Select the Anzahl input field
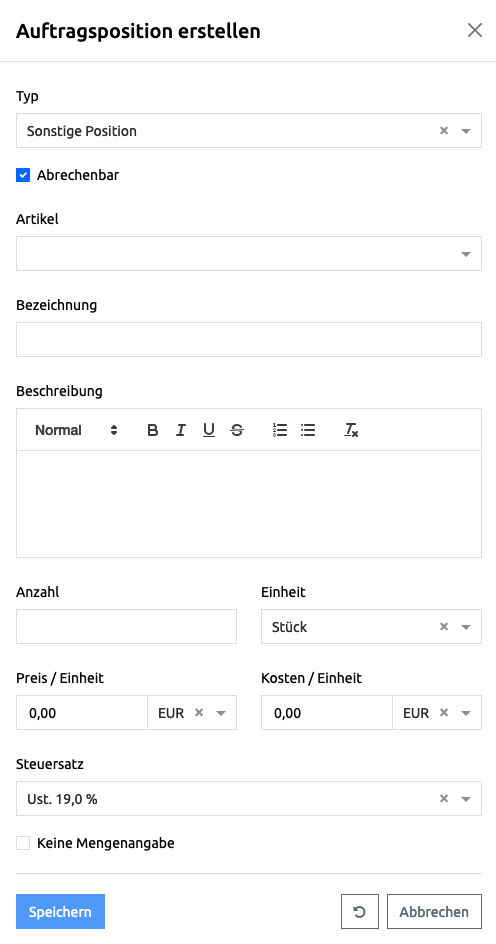Screen dimensions: 496x944 click(x=126, y=627)
